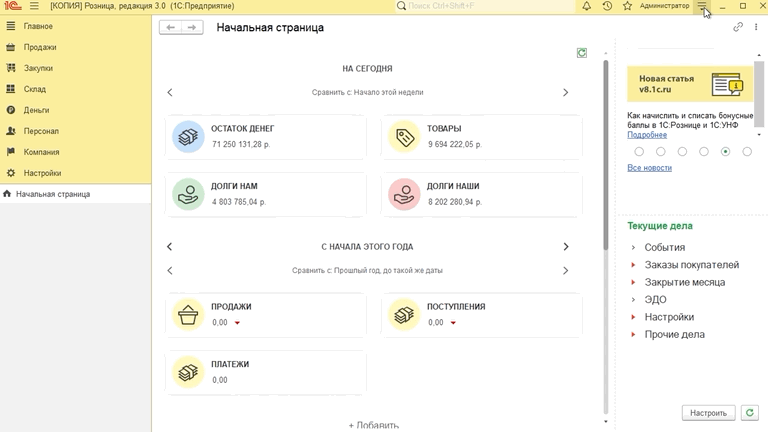This screenshot has height=432, width=768.
Task: Select the fifth selected news radio dot
Action: click(725, 152)
